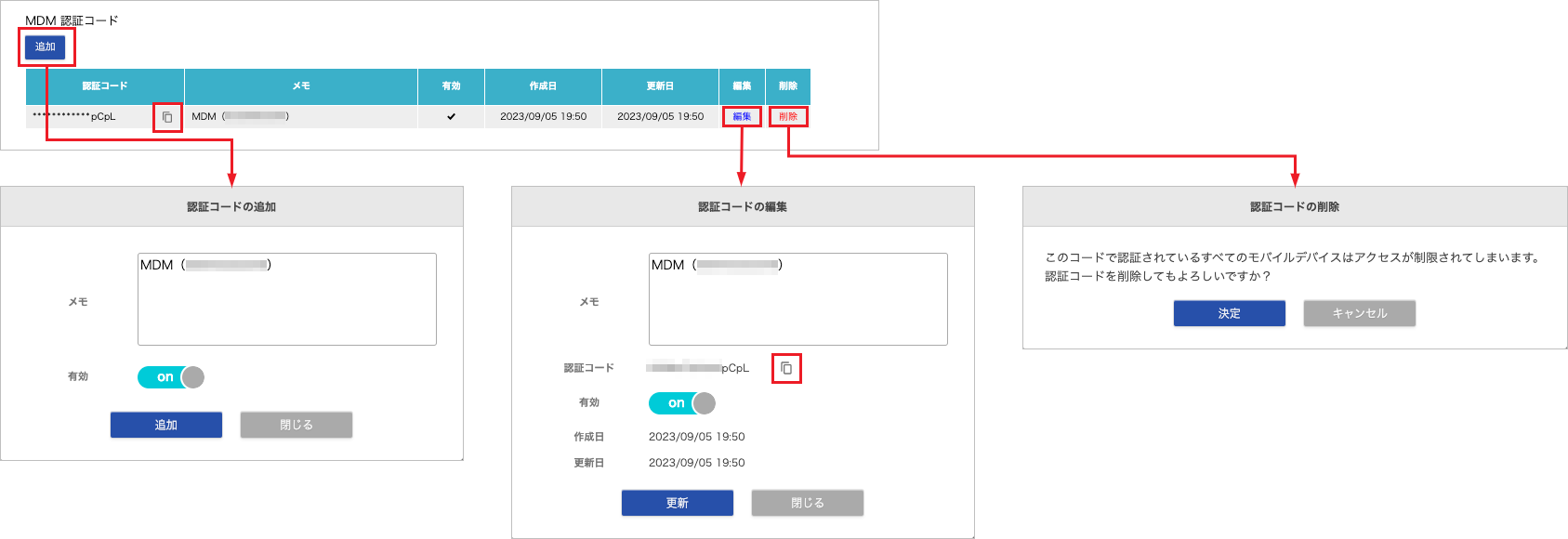Focus the メモ text area in add dialog
This screenshot has height=539, width=1568.
(x=287, y=299)
